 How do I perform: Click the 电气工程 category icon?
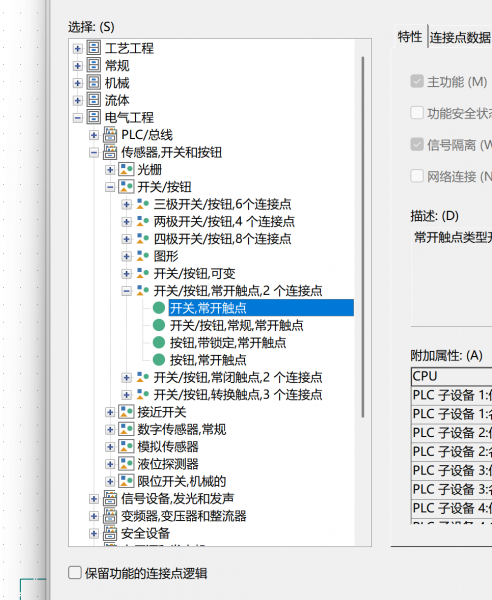click(94, 117)
